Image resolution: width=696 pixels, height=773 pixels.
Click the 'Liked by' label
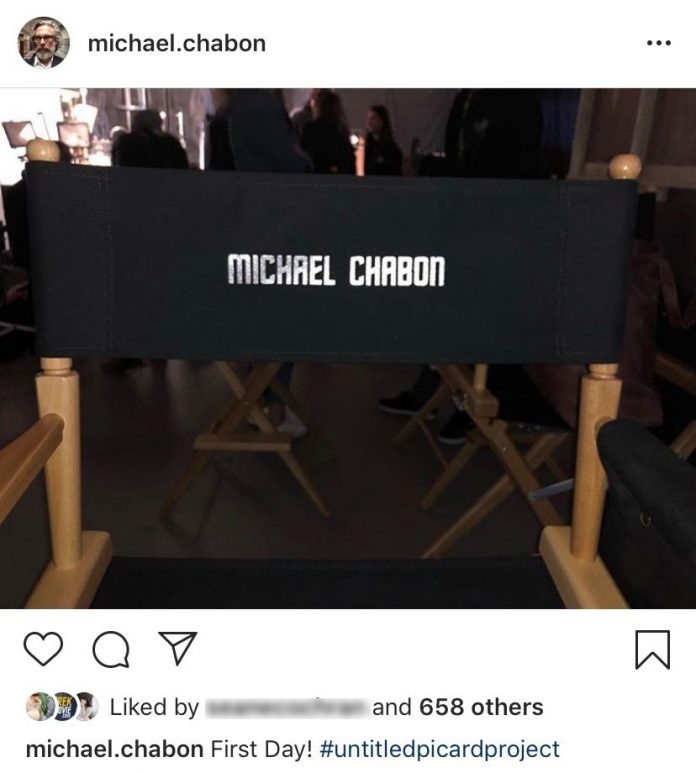(x=154, y=707)
